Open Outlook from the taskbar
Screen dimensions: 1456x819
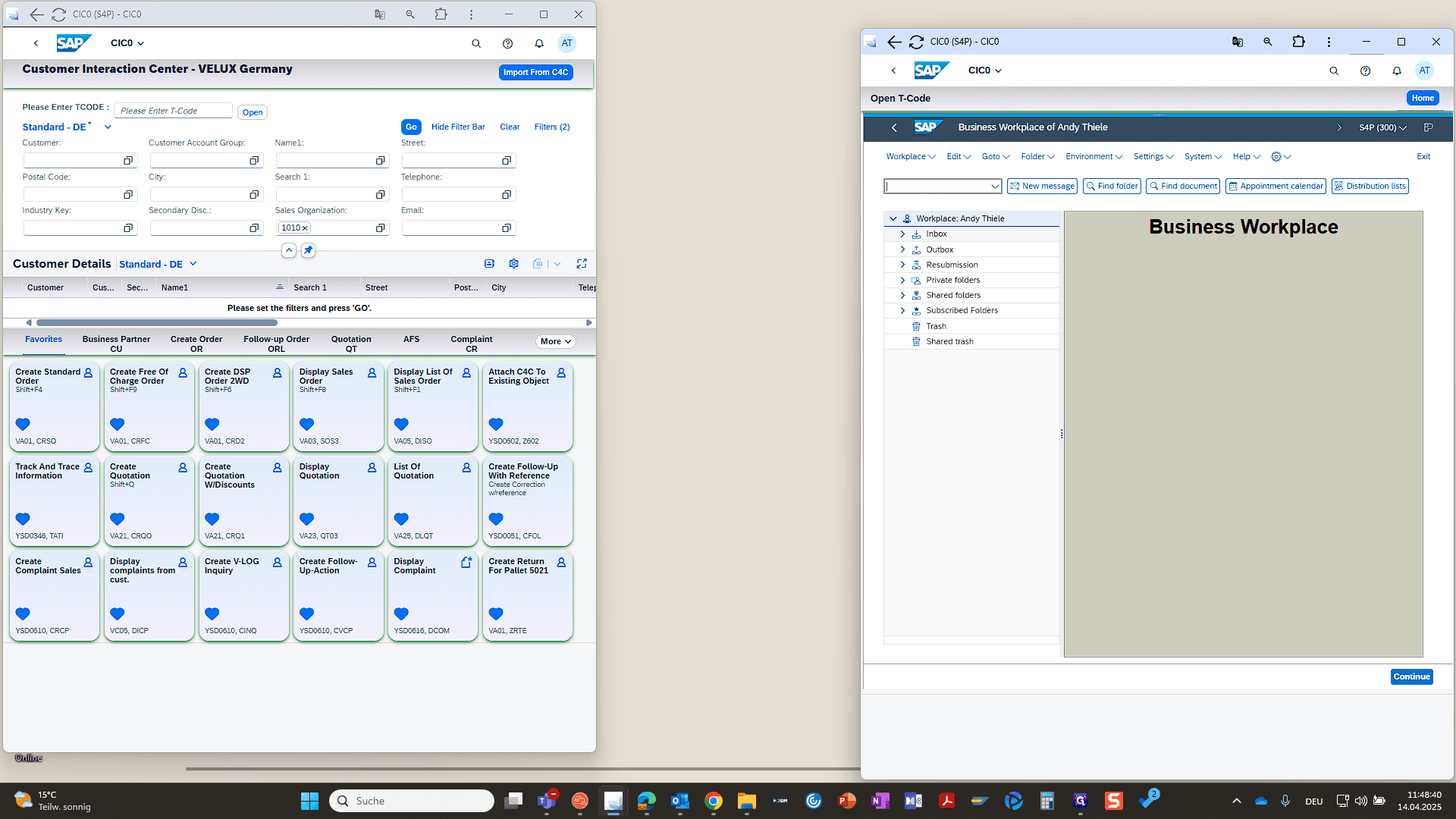click(679, 801)
